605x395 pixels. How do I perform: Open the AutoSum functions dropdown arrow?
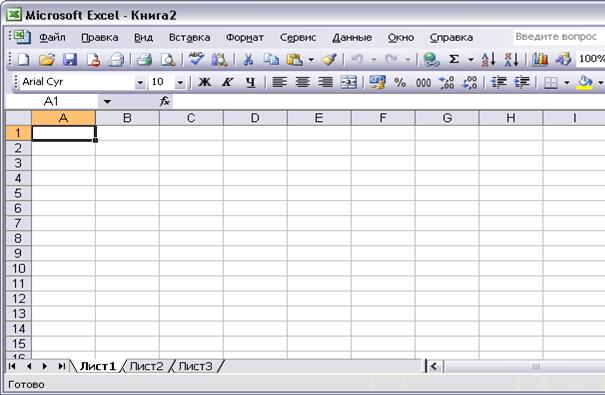click(471, 60)
